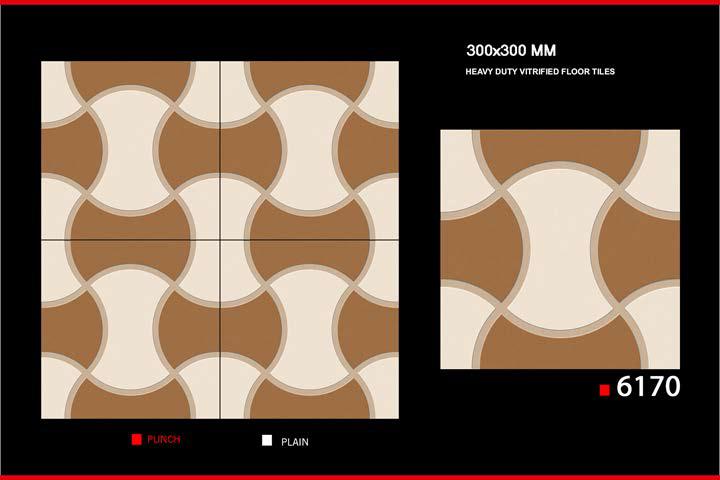
Task: Click the red square beside 6170
Action: (605, 390)
